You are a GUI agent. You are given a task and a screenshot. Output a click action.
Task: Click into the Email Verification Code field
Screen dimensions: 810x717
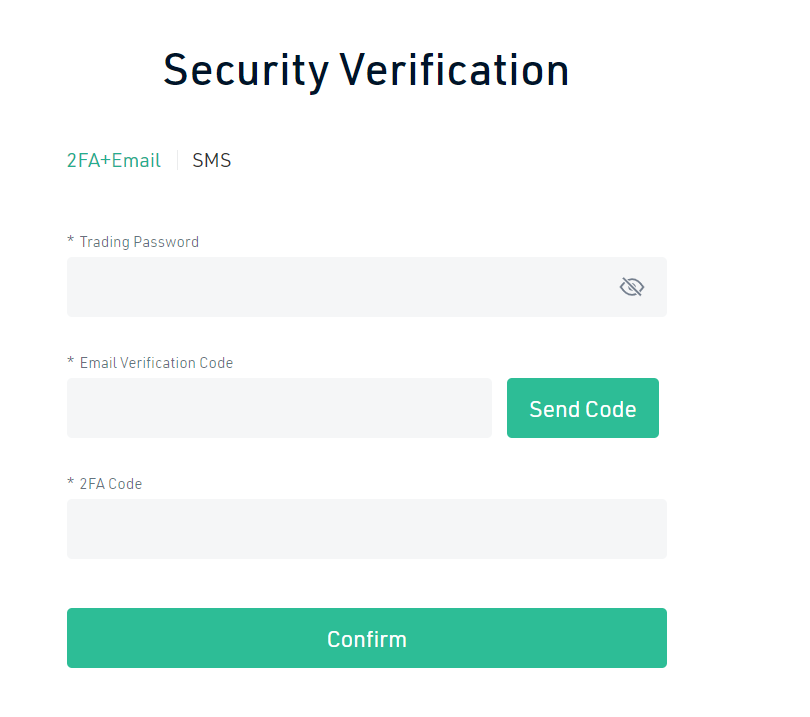point(279,408)
